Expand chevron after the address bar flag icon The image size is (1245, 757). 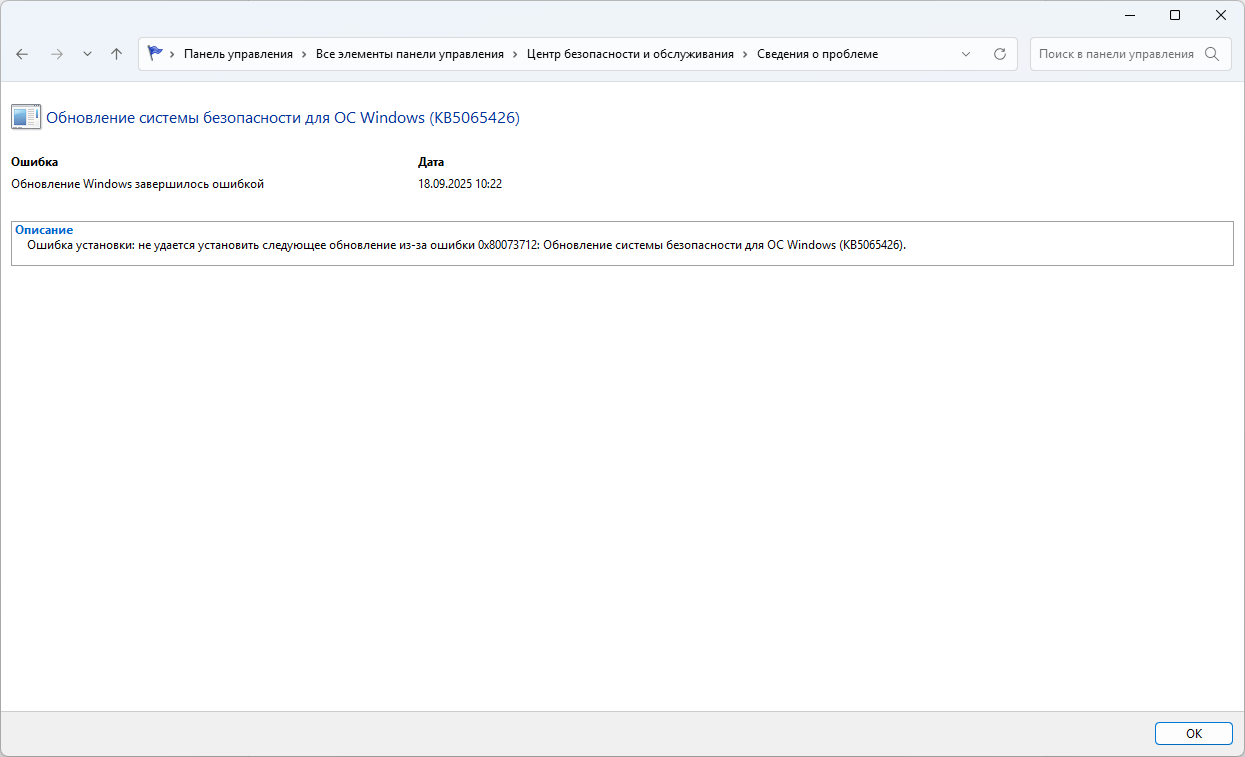173,54
